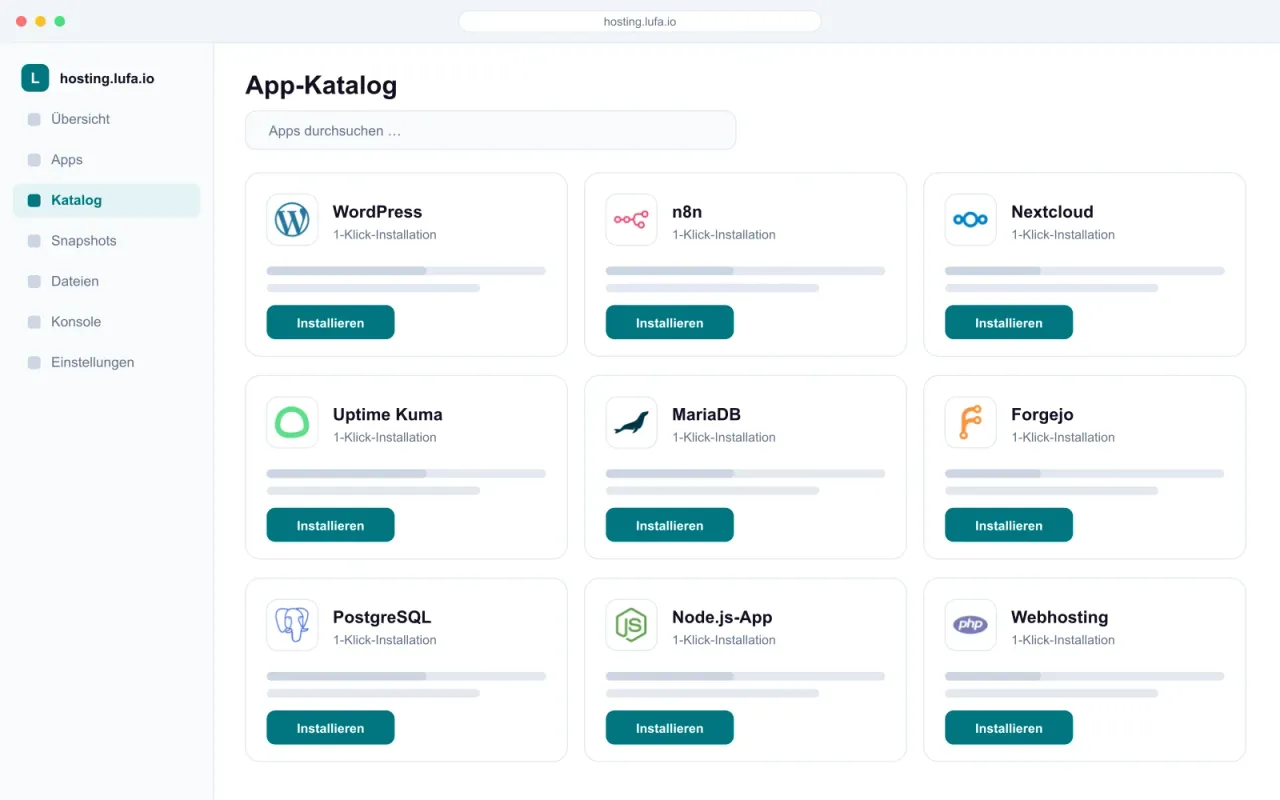This screenshot has height=800, width=1280.
Task: Navigate to Dateien in sidebar
Action: [x=107, y=282]
